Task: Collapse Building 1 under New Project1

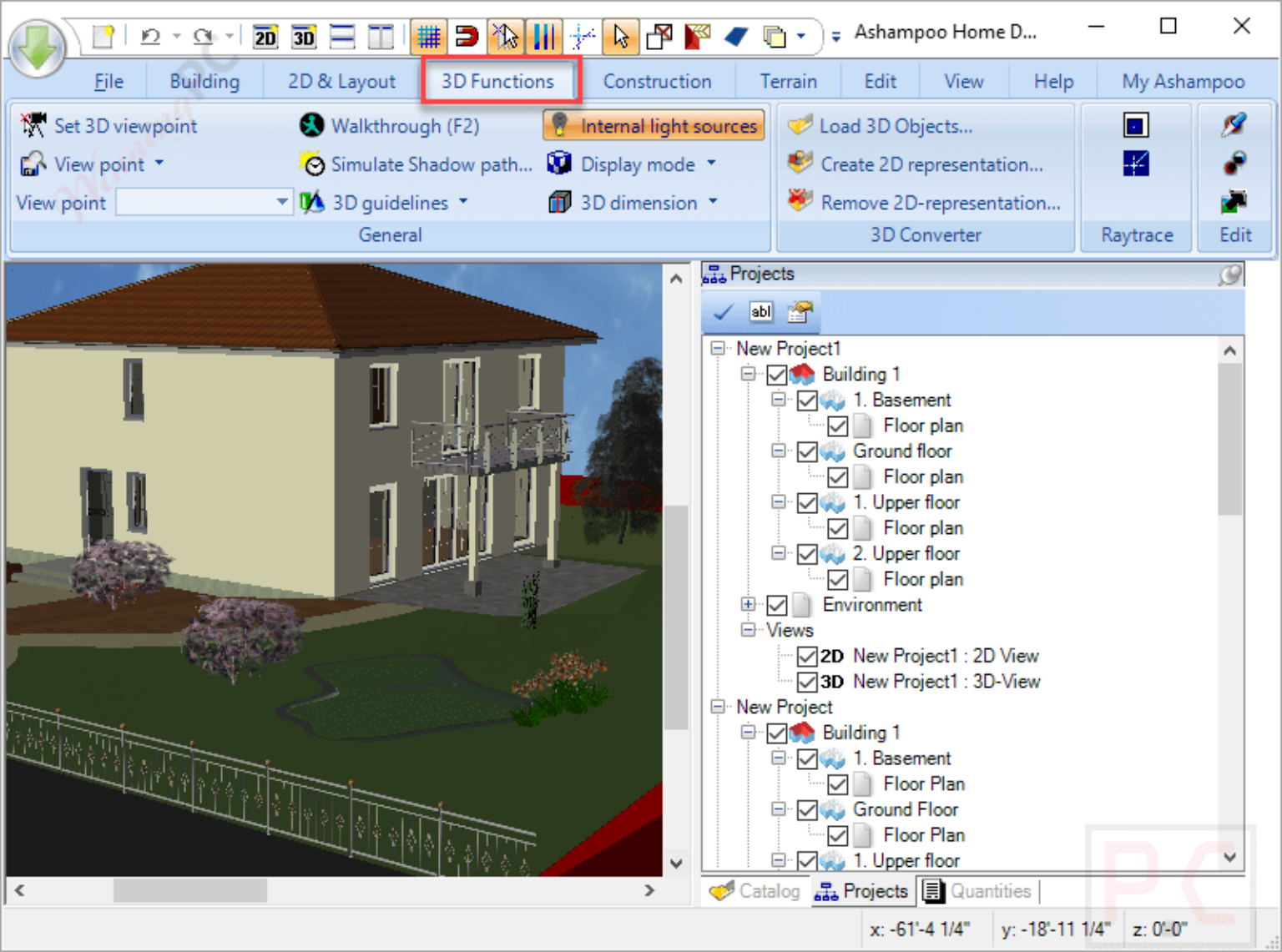Action: click(x=749, y=374)
